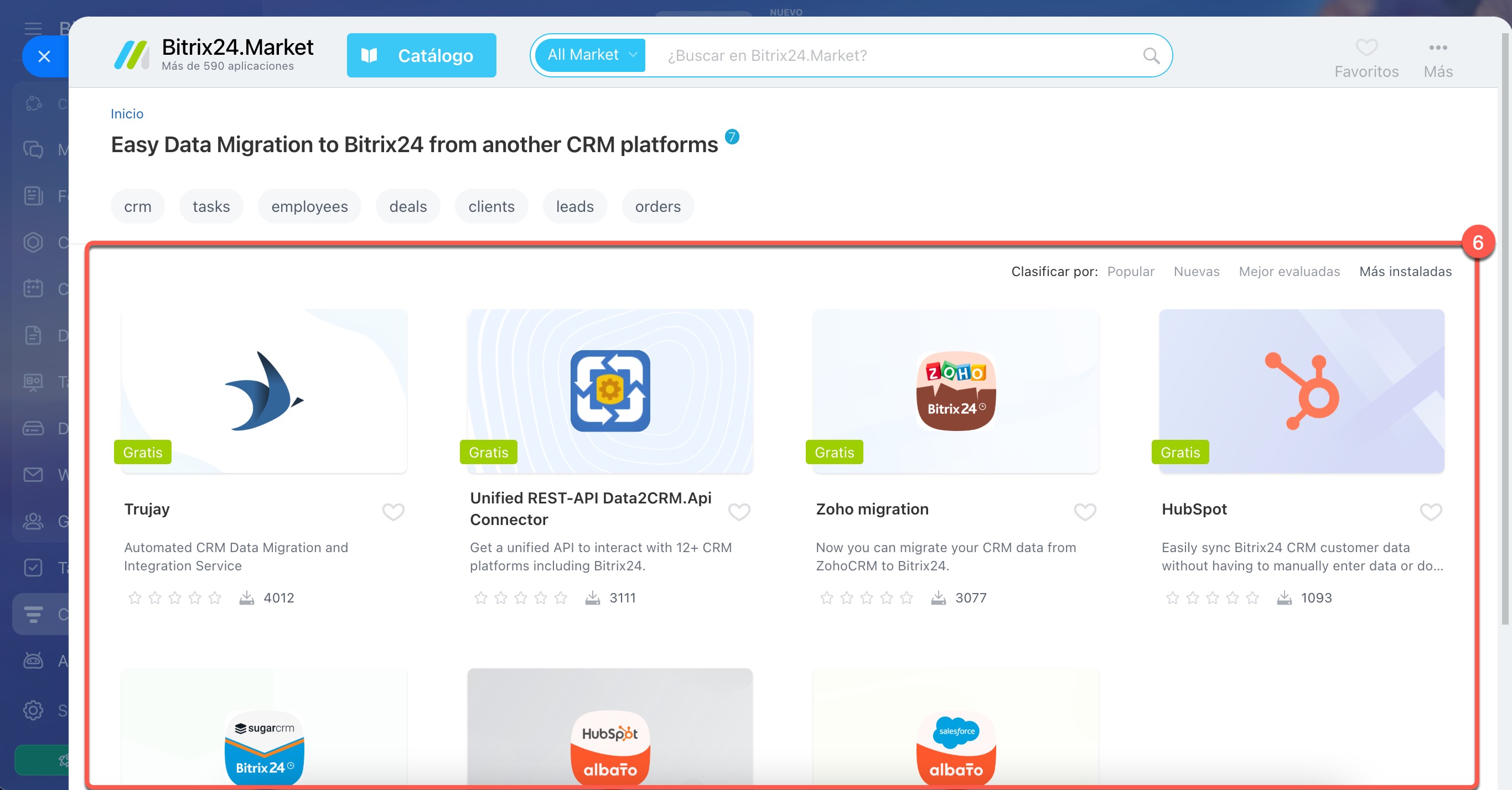The height and width of the screenshot is (790, 1512).
Task: Open the SugarCRM Bitrix24 app thumbnail
Action: (x=264, y=728)
